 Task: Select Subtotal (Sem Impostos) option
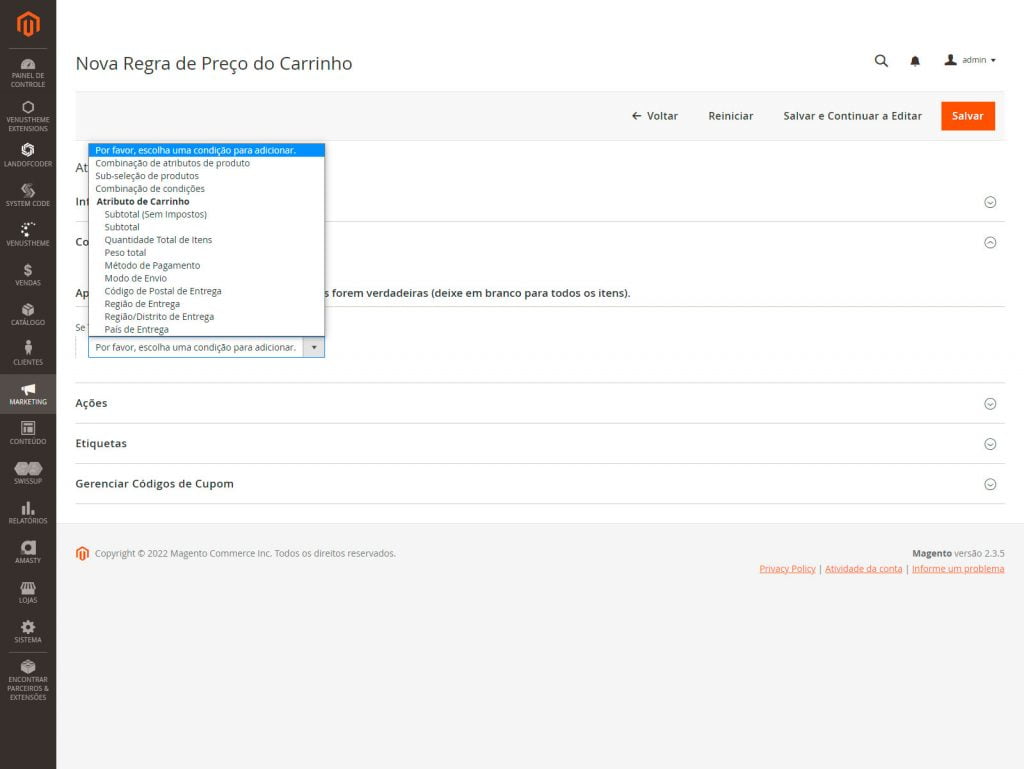tap(155, 214)
